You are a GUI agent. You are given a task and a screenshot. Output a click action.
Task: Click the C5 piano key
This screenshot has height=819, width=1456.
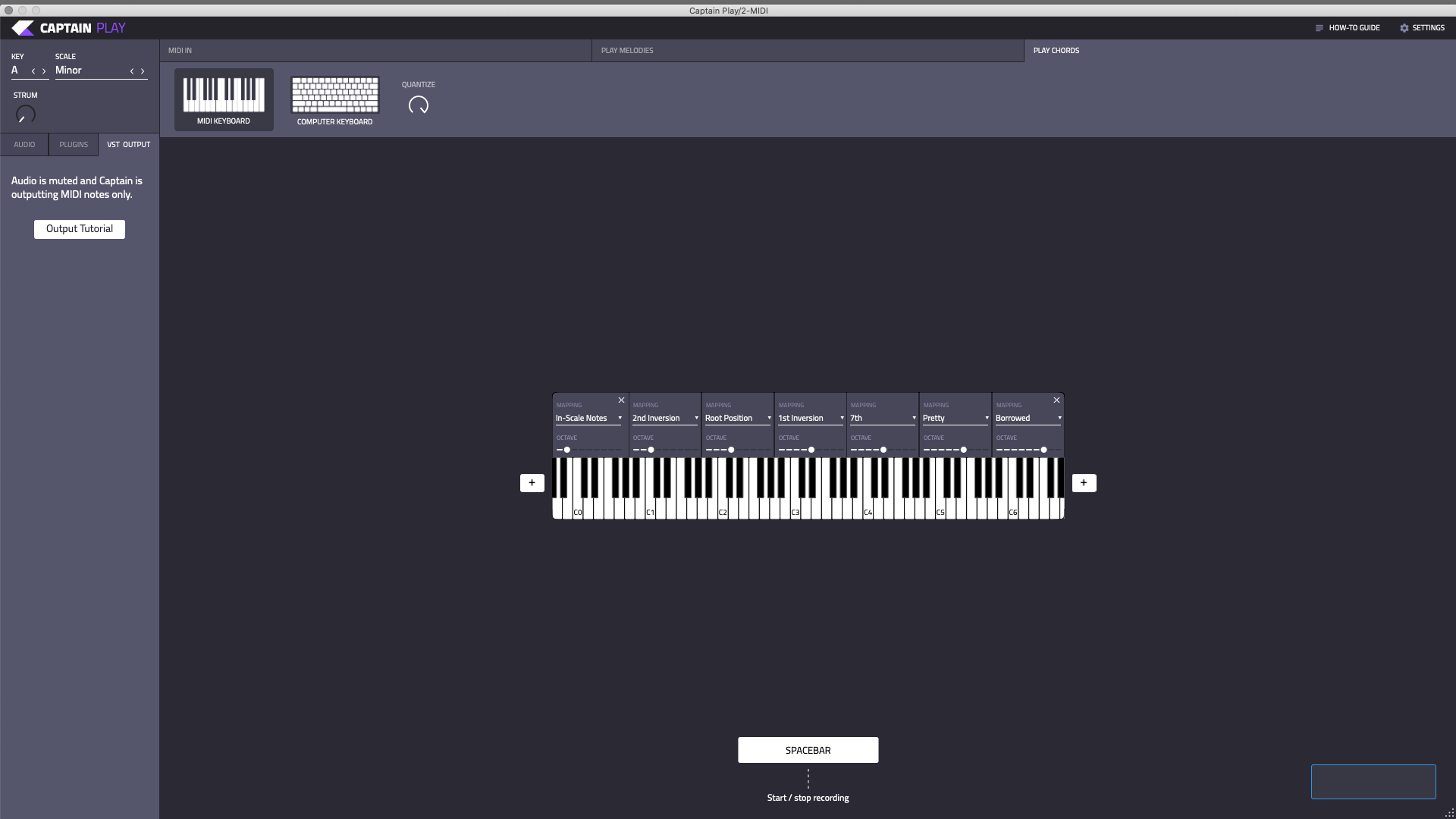click(940, 509)
